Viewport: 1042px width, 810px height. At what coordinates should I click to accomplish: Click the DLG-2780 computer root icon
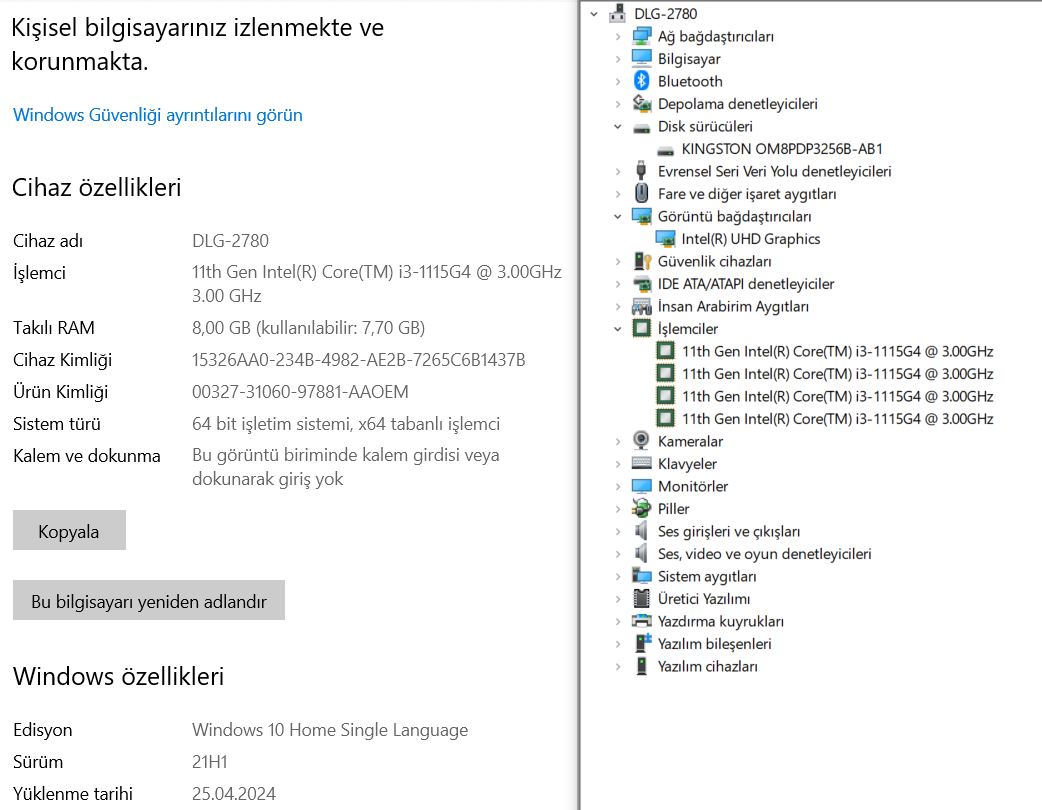click(x=617, y=13)
